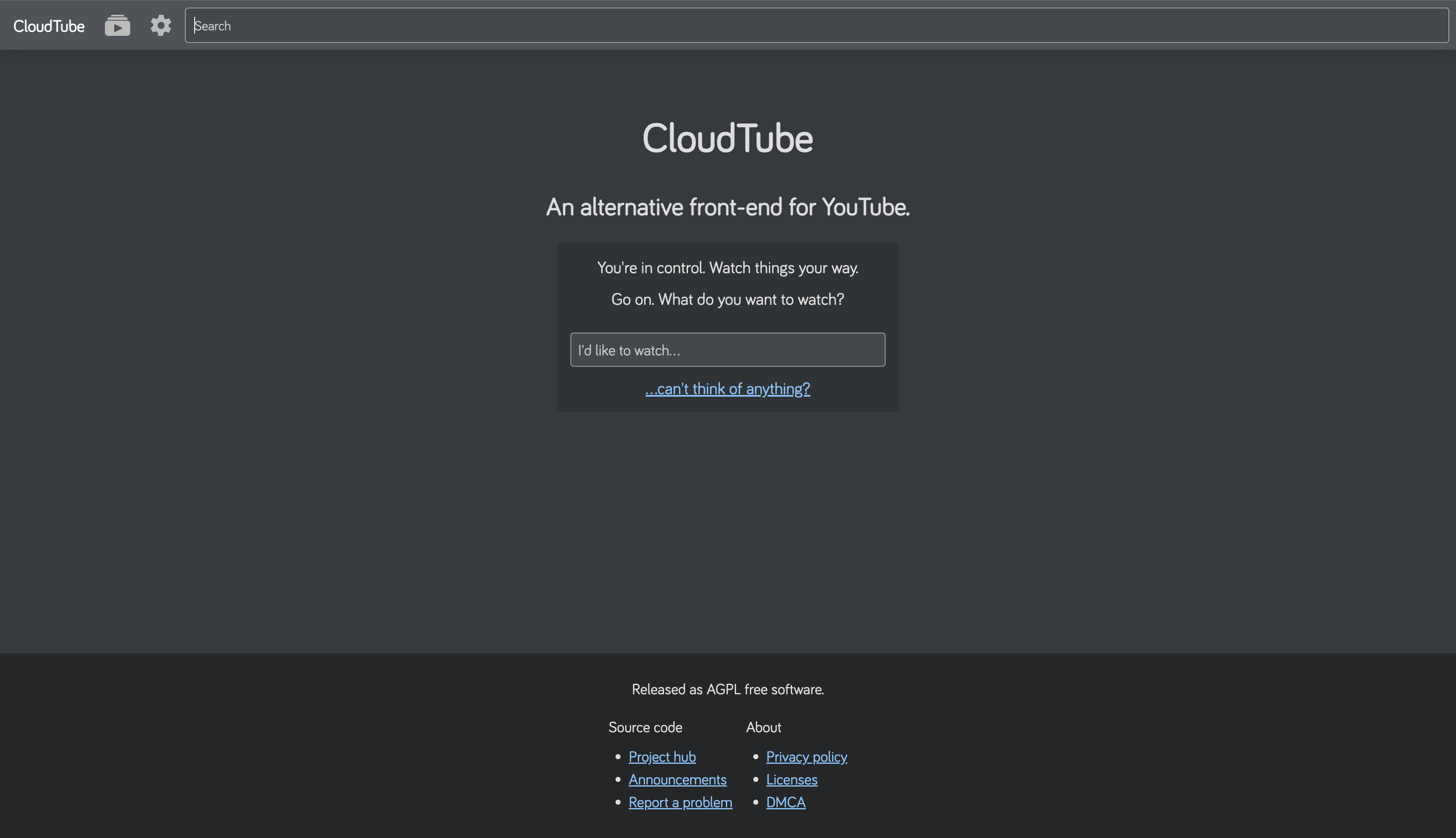1456x838 pixels.
Task: Click the Report a problem link
Action: 680,802
